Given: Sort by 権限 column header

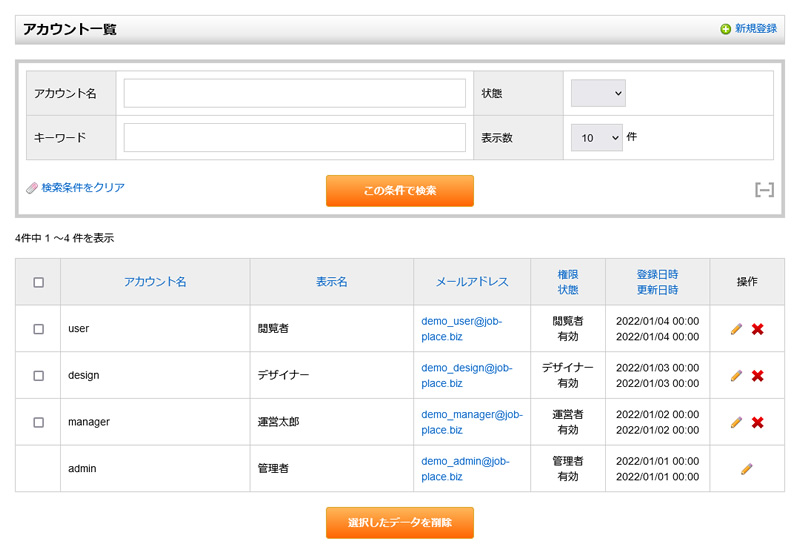Looking at the screenshot, I should 568,274.
